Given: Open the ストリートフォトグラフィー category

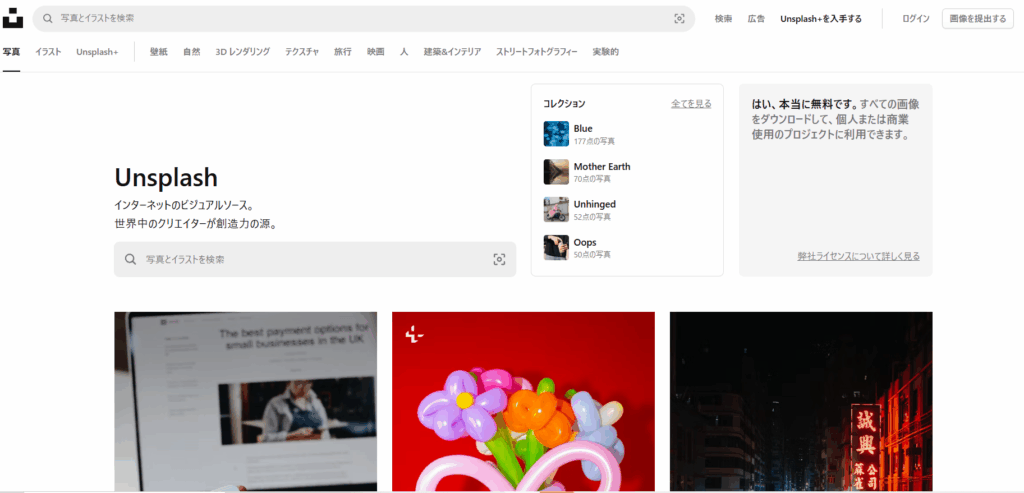Looking at the screenshot, I should tap(537, 52).
